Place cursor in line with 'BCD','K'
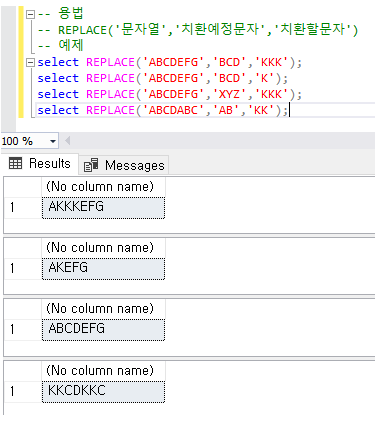383x424 pixels. click(x=162, y=78)
